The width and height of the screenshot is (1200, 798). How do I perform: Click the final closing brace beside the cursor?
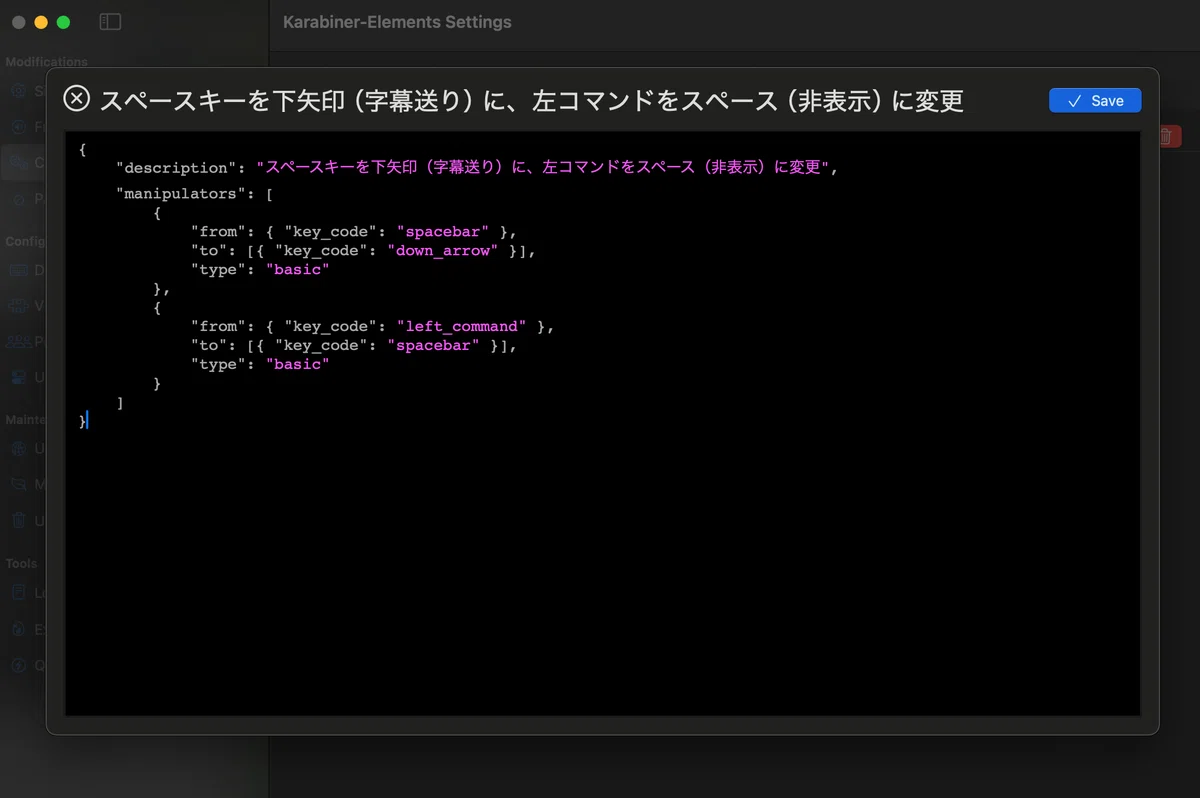82,421
